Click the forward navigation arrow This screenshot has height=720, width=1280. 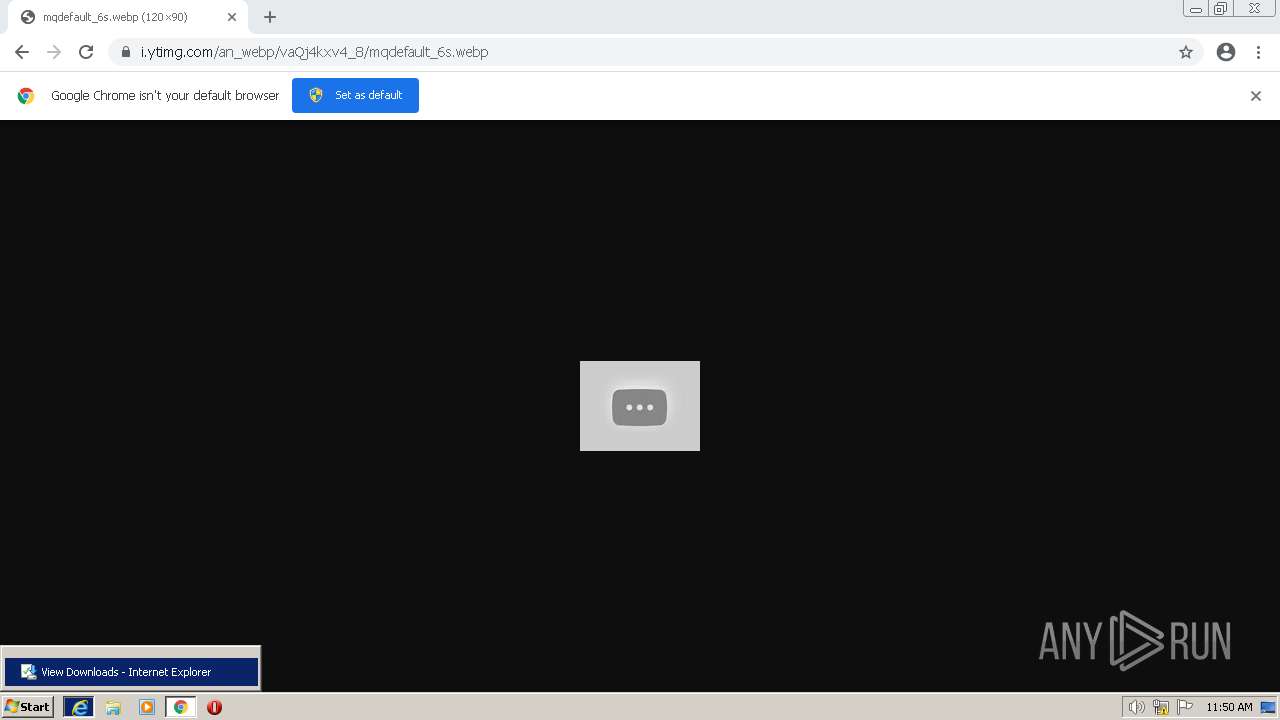click(54, 52)
